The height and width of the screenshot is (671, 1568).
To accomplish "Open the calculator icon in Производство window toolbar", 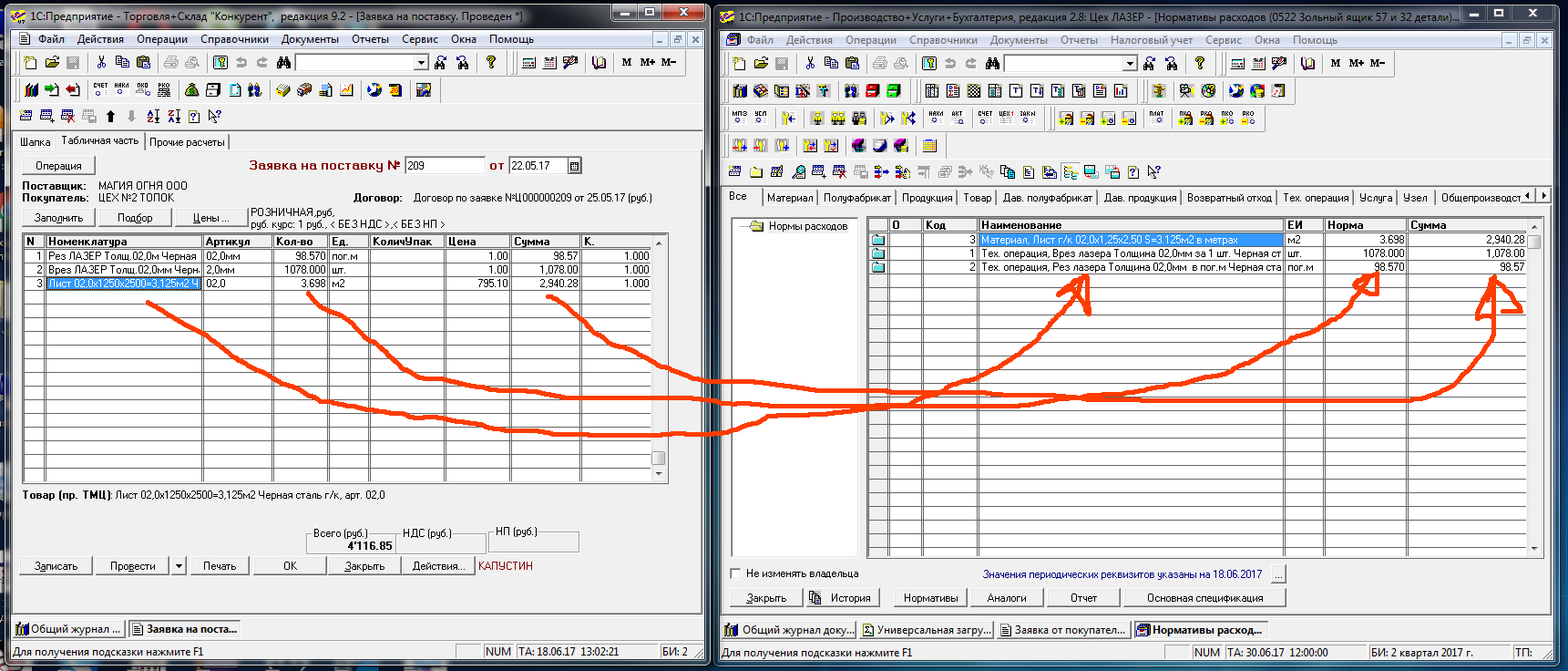I will (1237, 64).
